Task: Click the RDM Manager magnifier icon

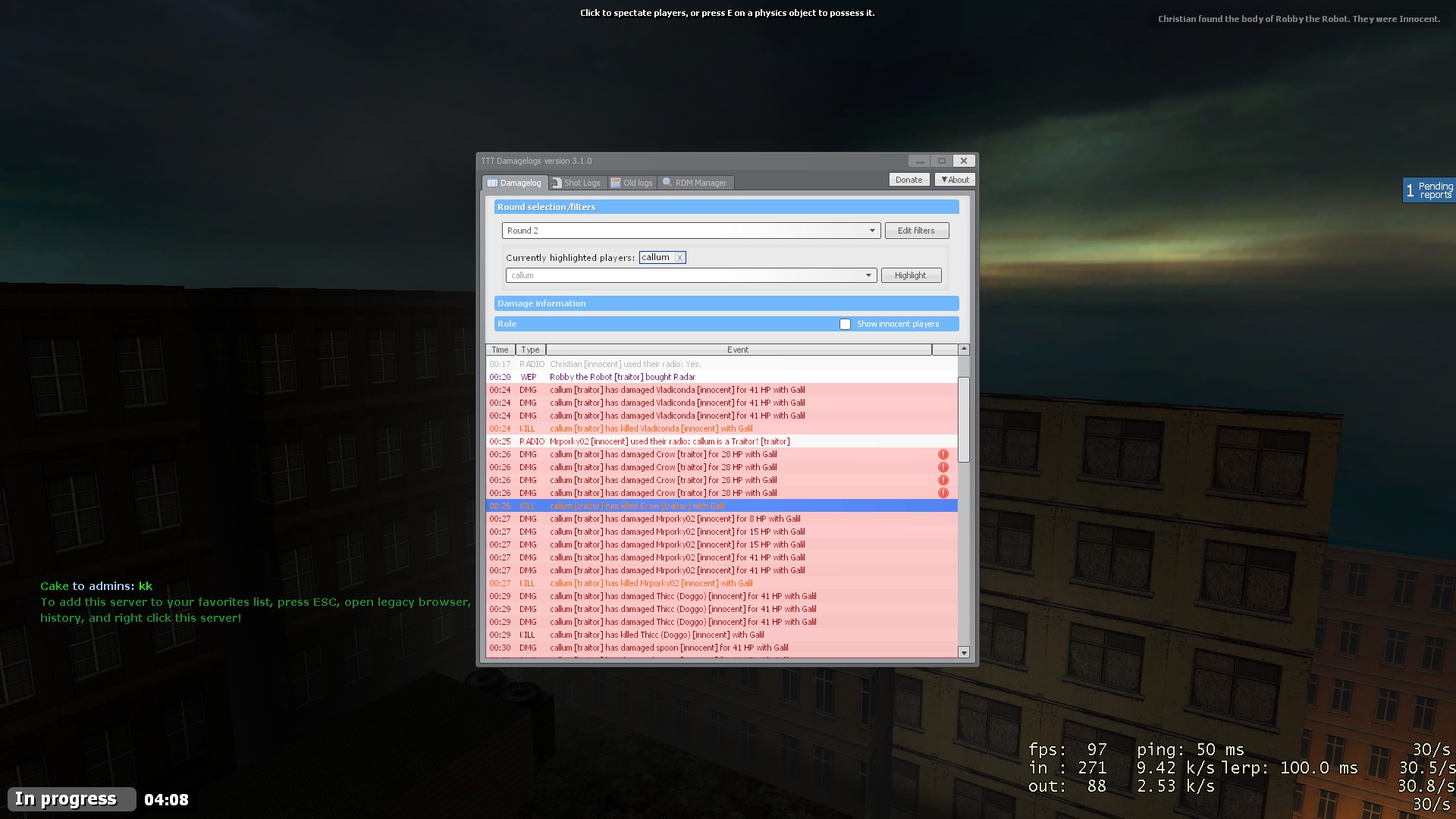Action: [667, 183]
